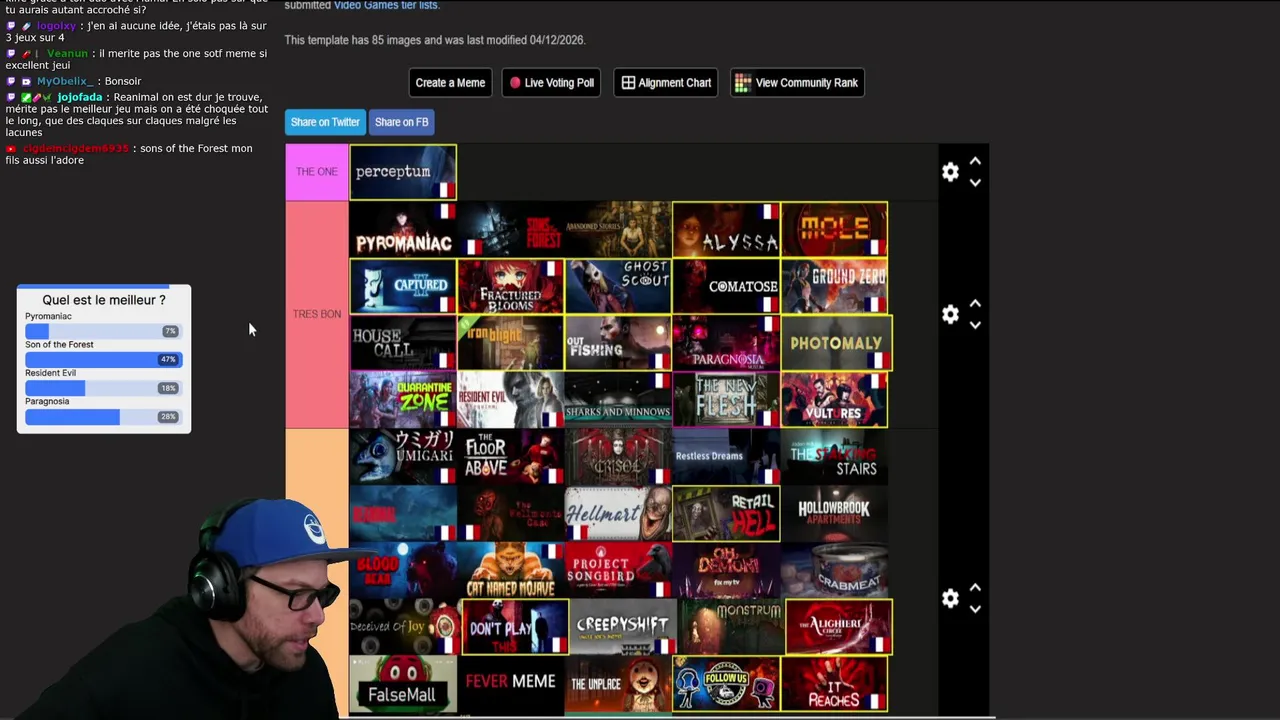This screenshot has width=1280, height=720.
Task: Open settings gear for TRES BON tier
Action: click(x=950, y=314)
